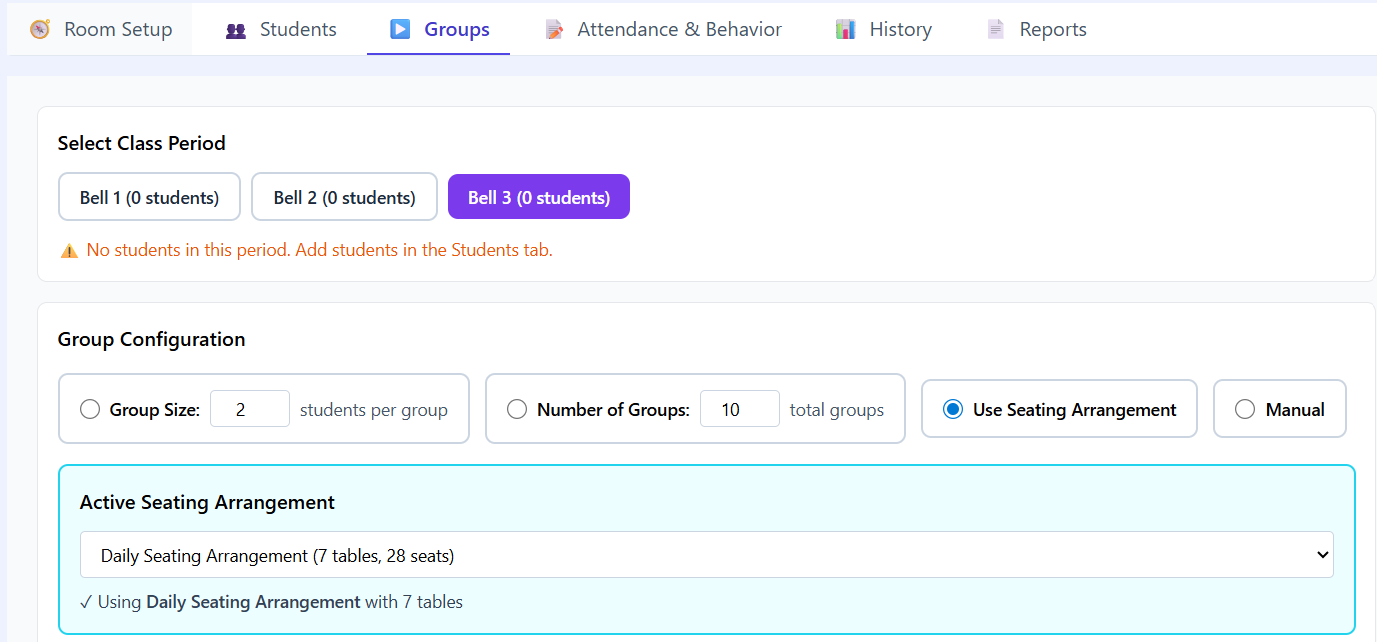This screenshot has height=642, width=1377.
Task: Click the pencil icon on Attendance & Behavior
Action: (x=553, y=29)
